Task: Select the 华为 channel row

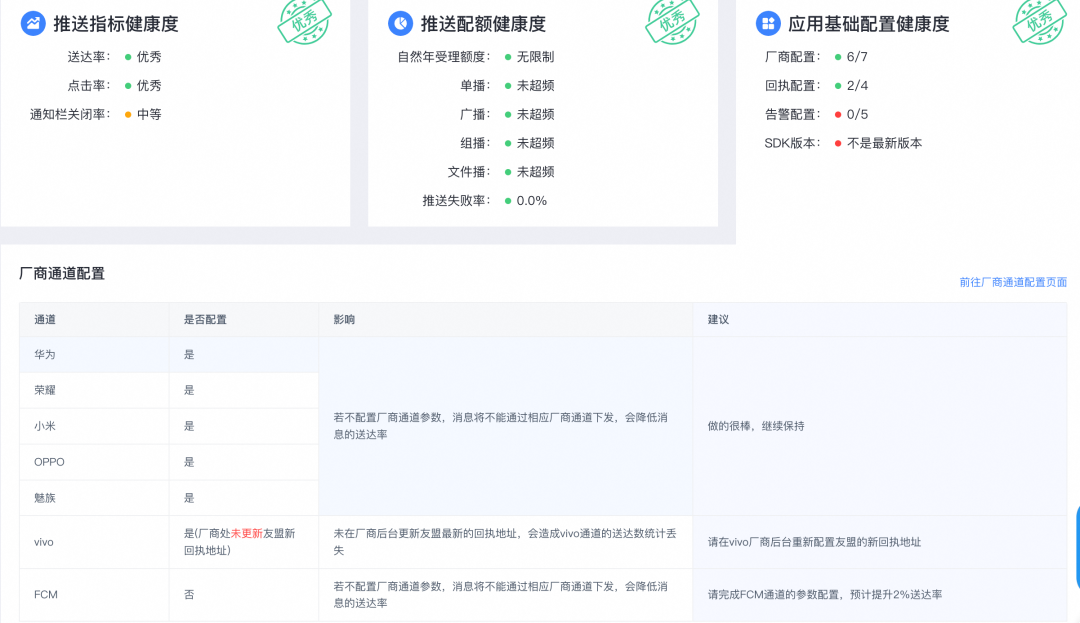Action: click(x=169, y=355)
